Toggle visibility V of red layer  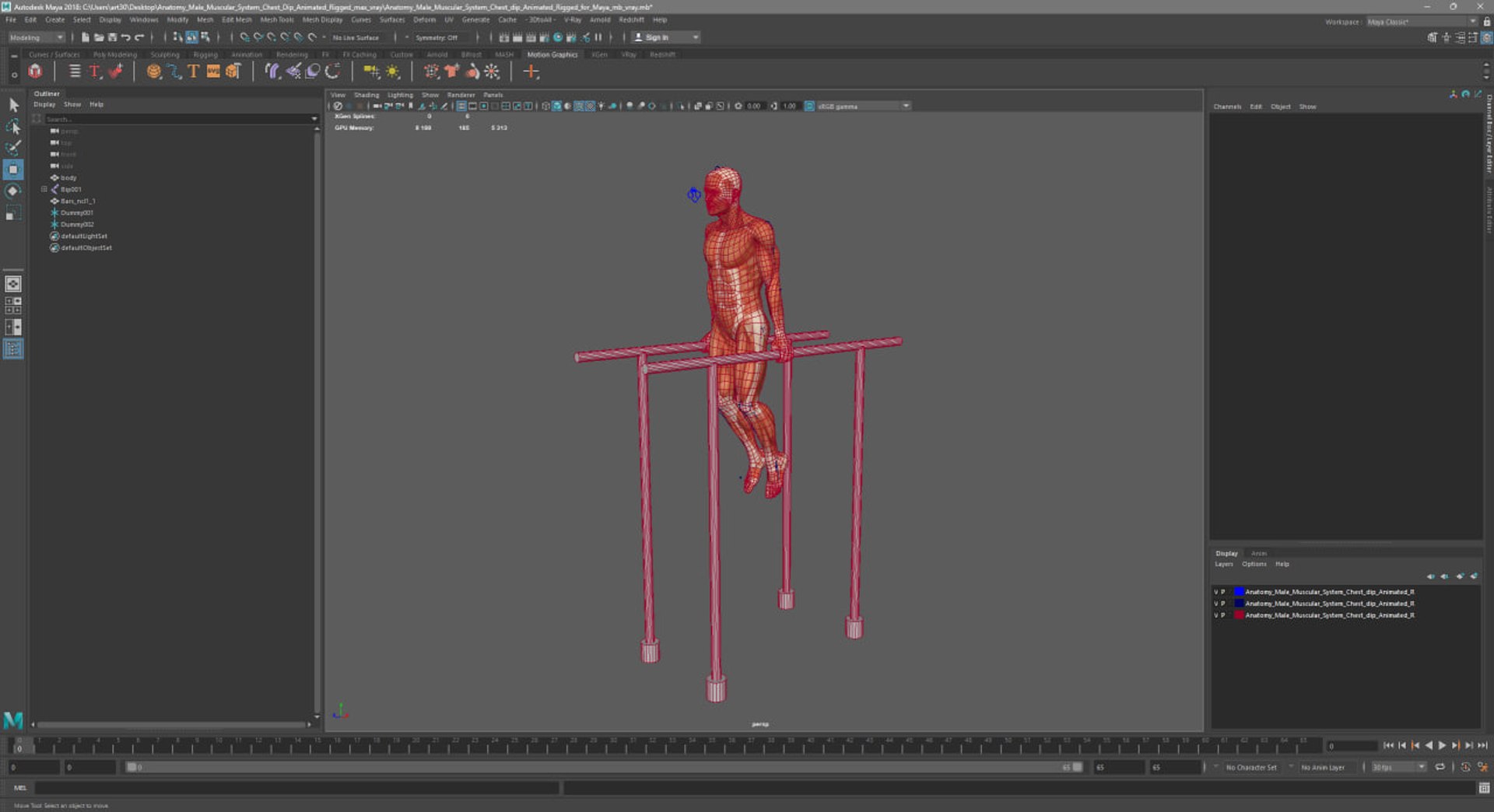[x=1216, y=615]
